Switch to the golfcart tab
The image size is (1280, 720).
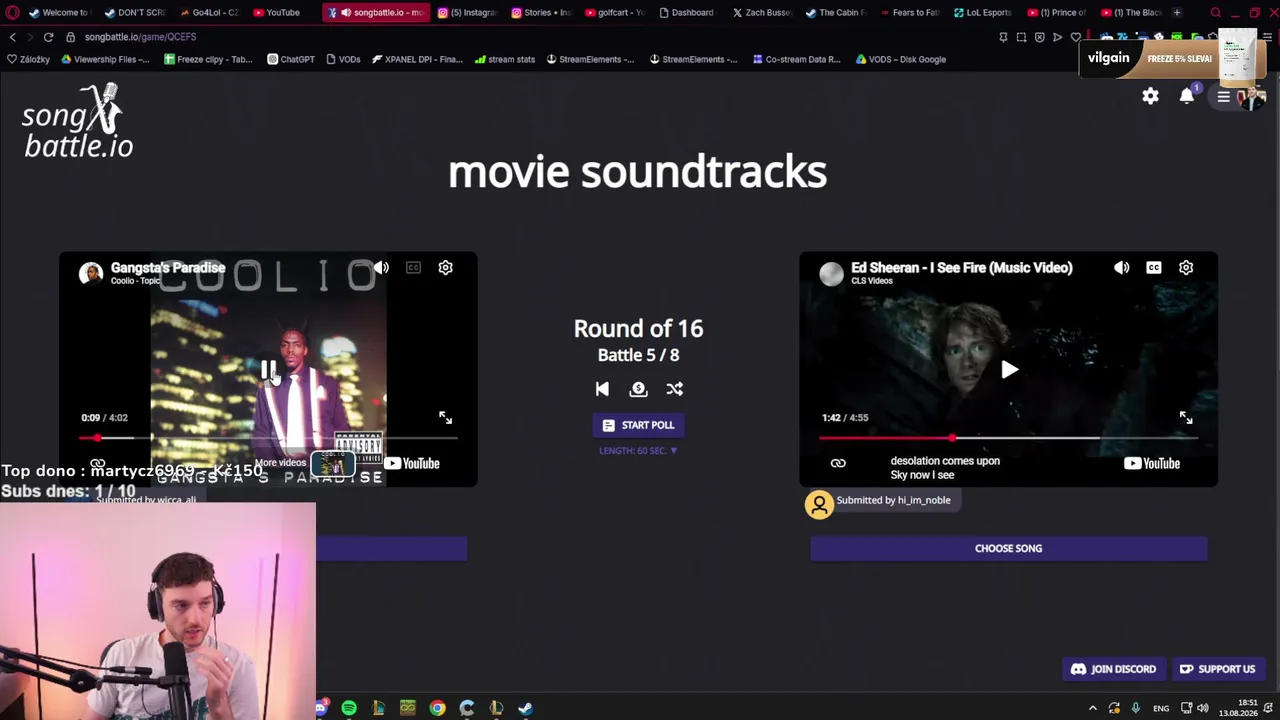[x=614, y=13]
